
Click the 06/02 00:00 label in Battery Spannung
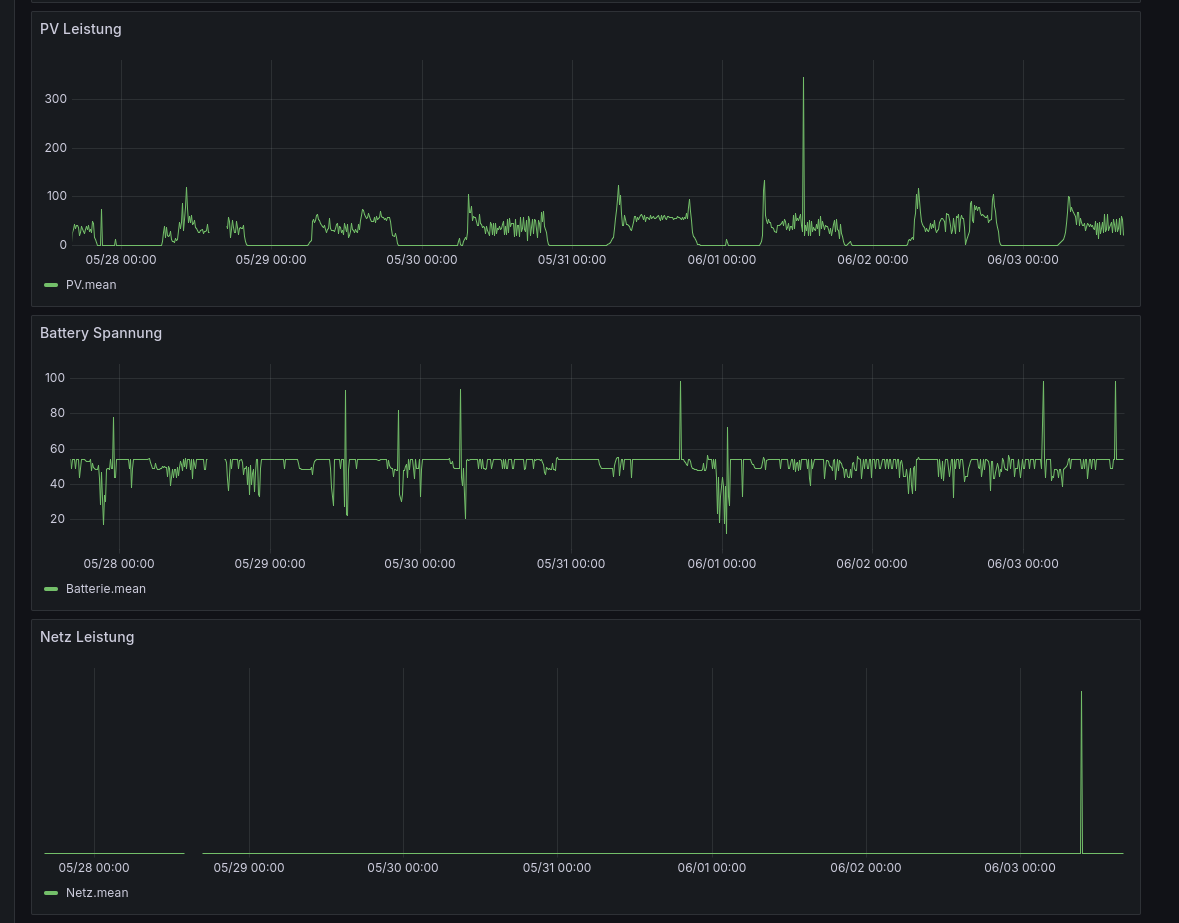[x=872, y=564]
